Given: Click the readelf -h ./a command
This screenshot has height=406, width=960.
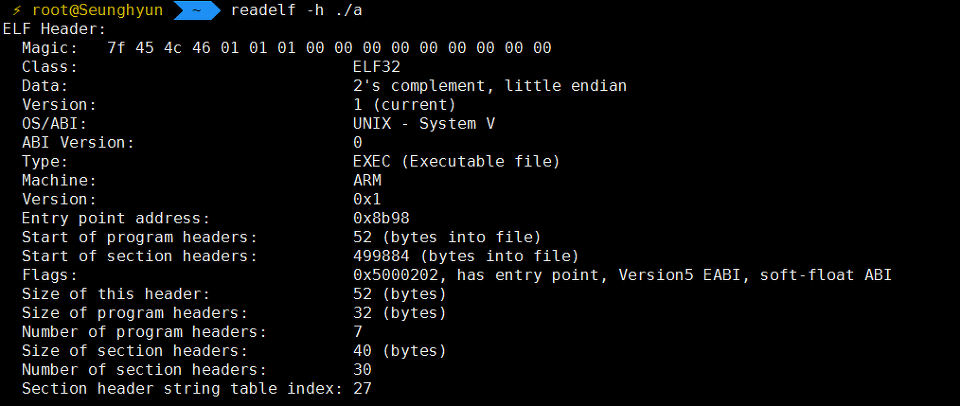Looking at the screenshot, I should 296,10.
